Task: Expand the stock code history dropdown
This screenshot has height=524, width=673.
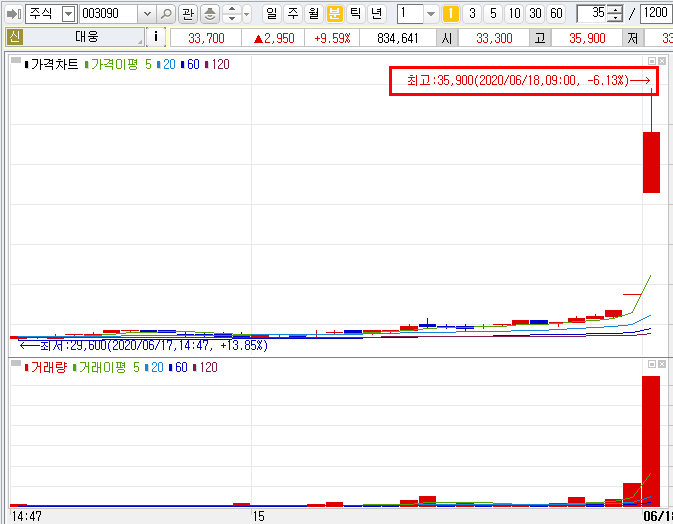Action: pos(147,14)
